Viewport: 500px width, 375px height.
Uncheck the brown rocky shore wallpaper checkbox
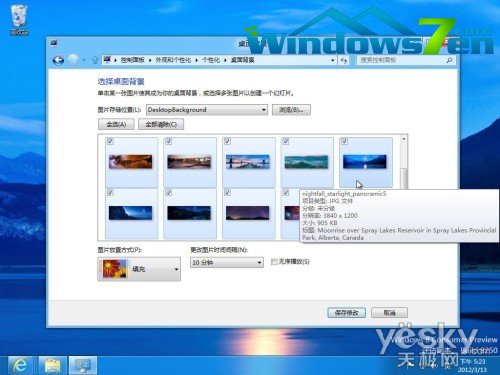tap(169, 141)
